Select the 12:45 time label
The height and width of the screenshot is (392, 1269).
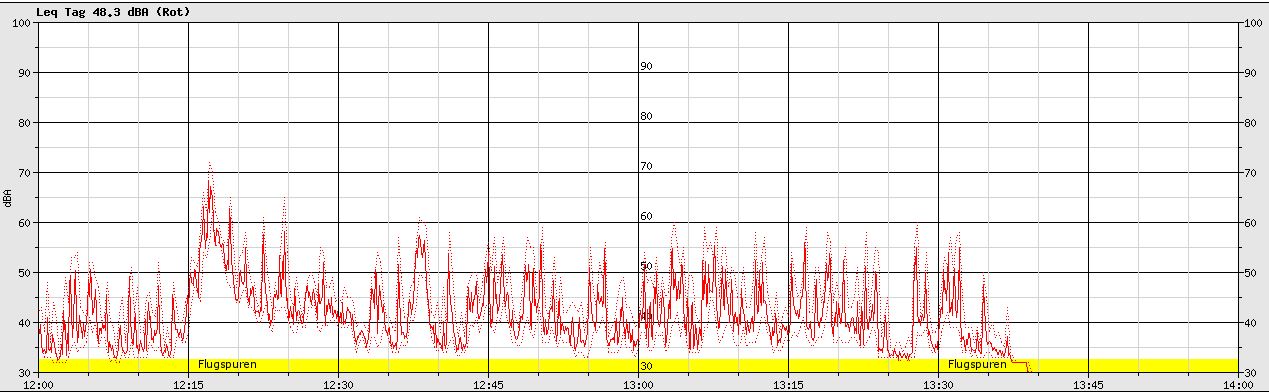[488, 384]
